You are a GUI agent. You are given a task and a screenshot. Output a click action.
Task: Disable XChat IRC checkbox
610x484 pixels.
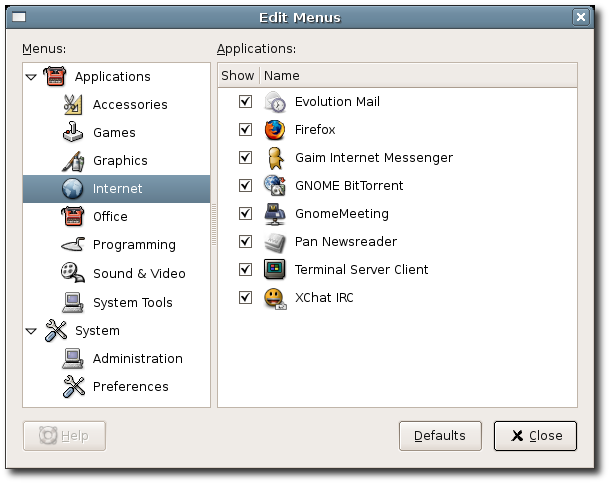245,298
